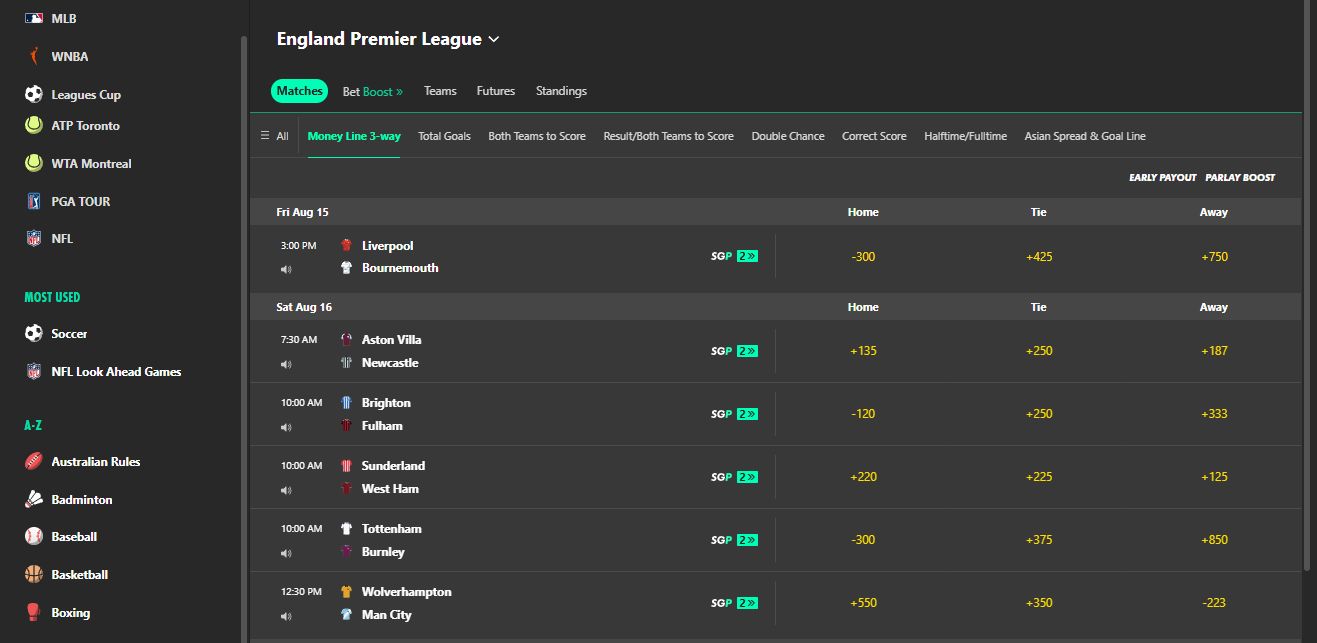This screenshot has width=1317, height=643.
Task: Select the Badminton shuttlecock icon
Action: 32,499
